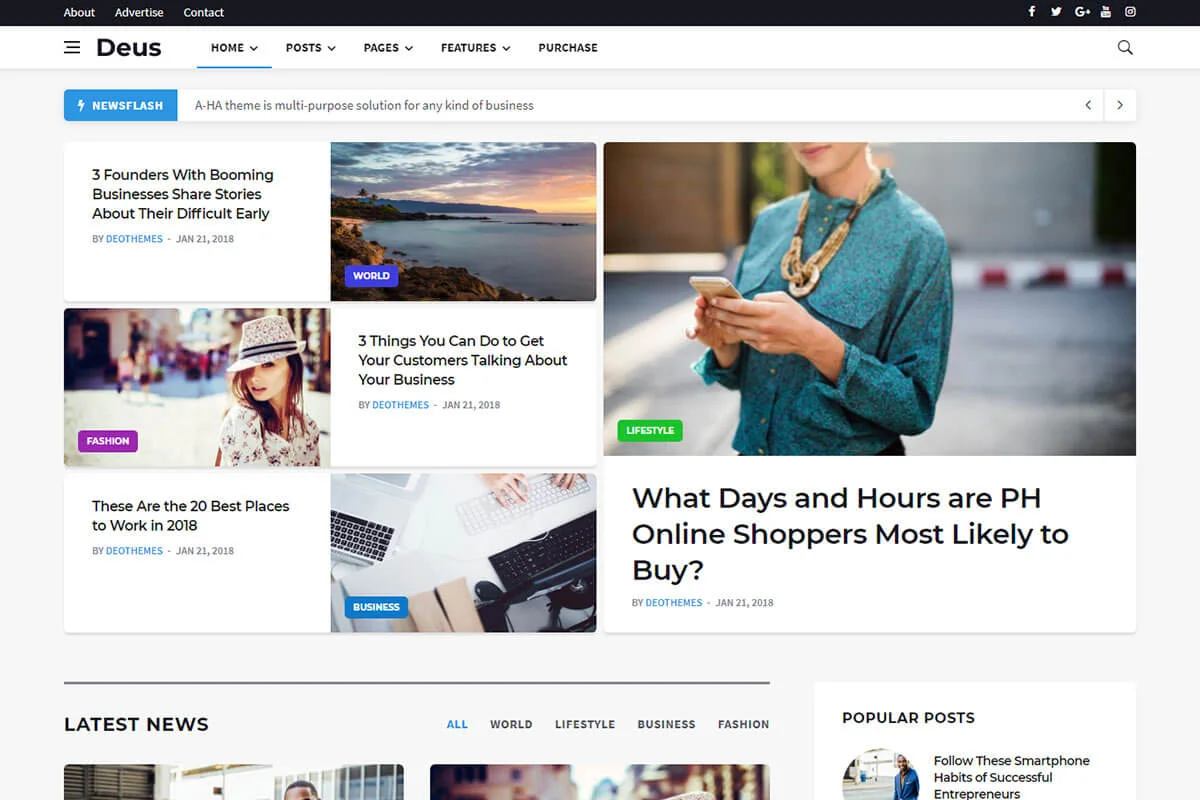
Task: Show previous newsflash item arrow
Action: click(1088, 105)
